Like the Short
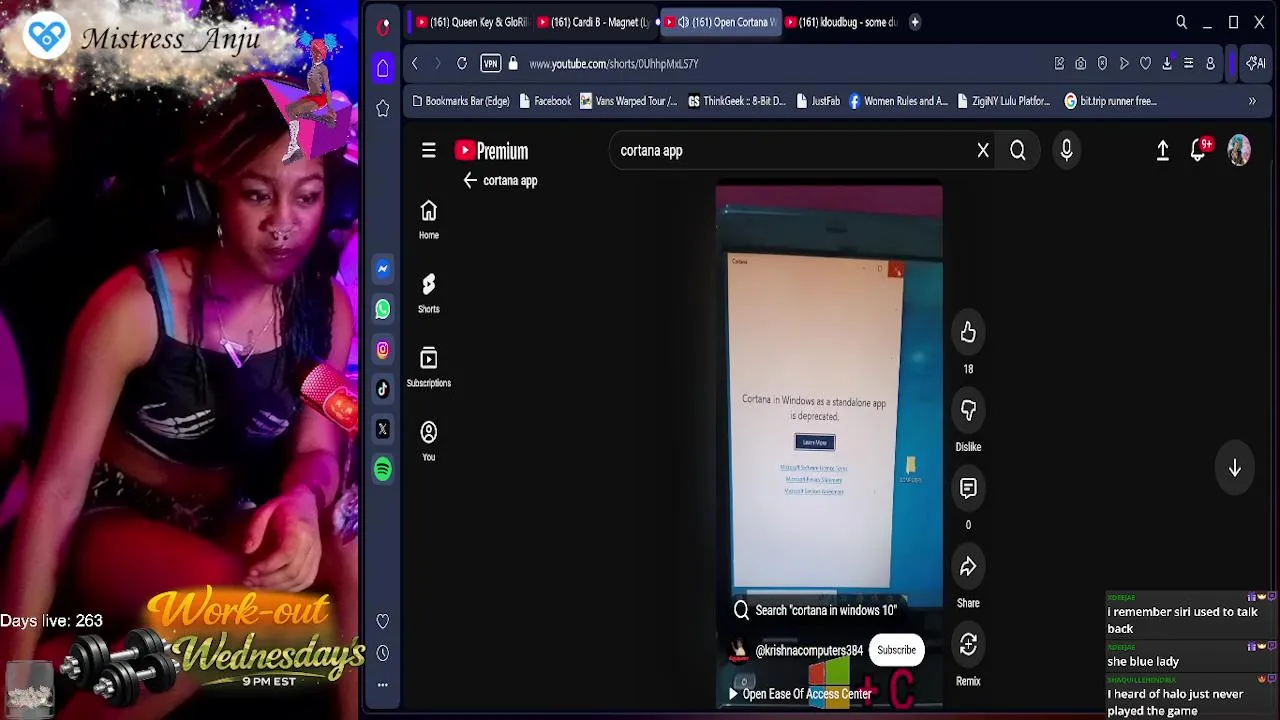The image size is (1280, 720). click(968, 333)
